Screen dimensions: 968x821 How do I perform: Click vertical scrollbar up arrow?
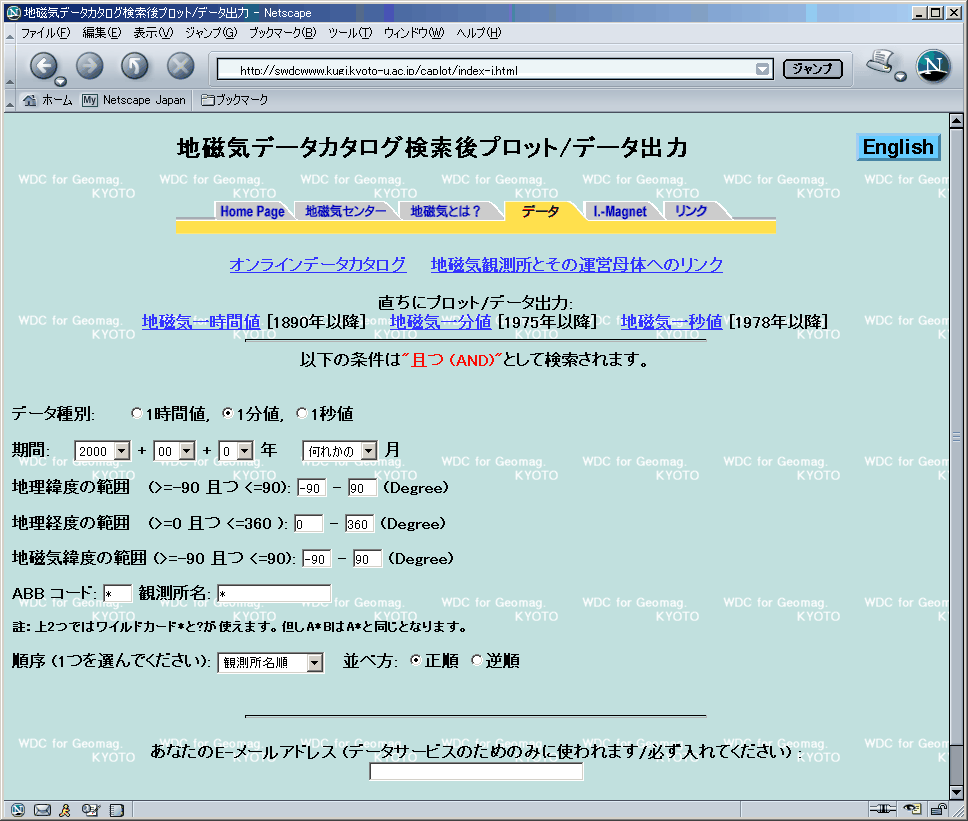pyautogui.click(x=956, y=121)
